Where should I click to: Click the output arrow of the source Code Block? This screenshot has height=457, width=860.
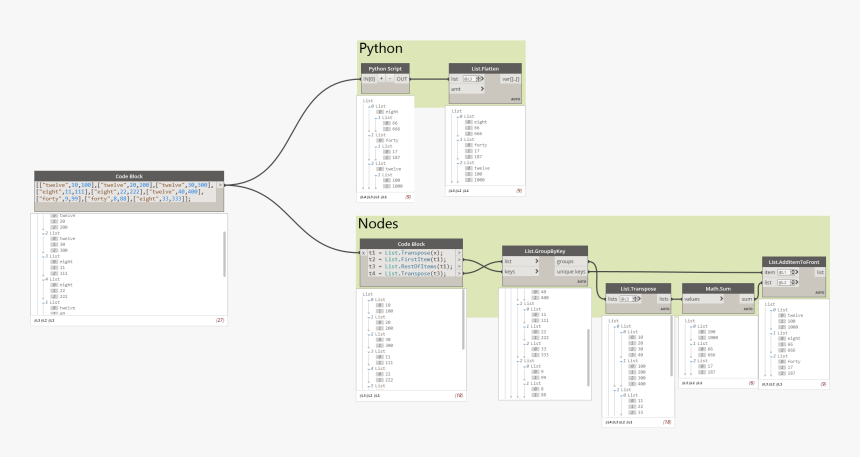(220, 185)
